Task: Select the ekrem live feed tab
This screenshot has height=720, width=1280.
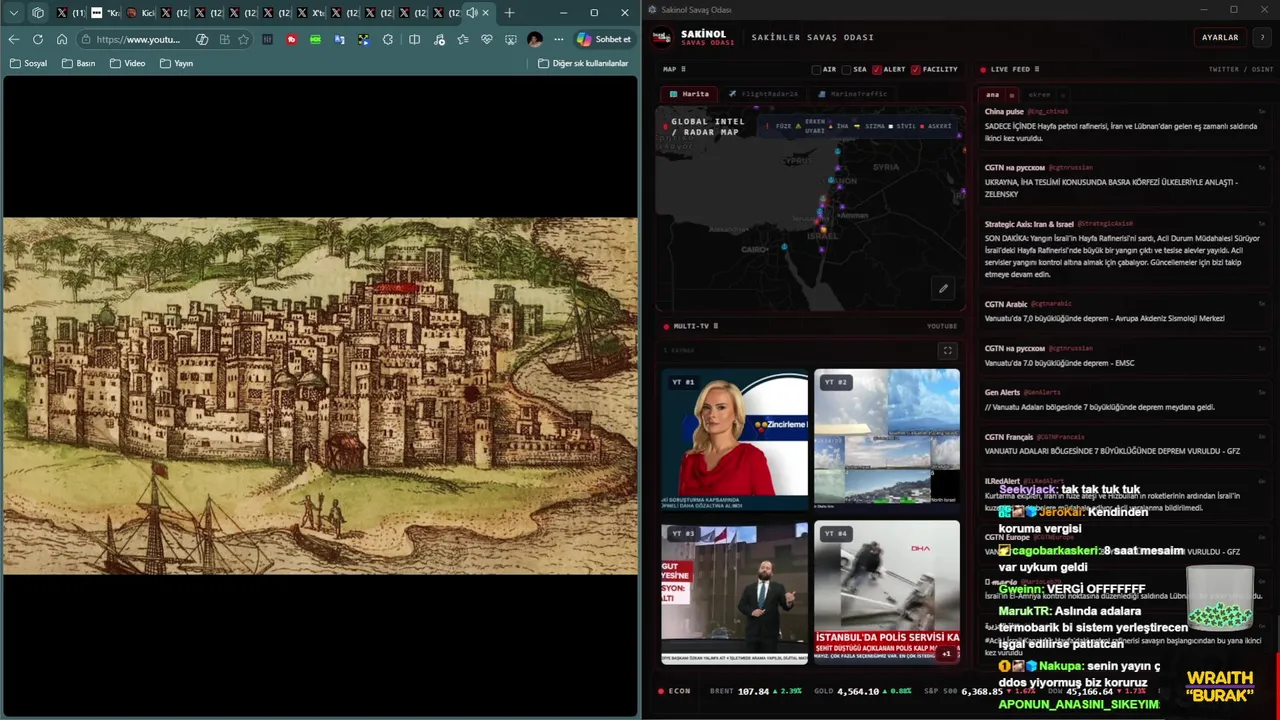Action: click(x=1039, y=95)
